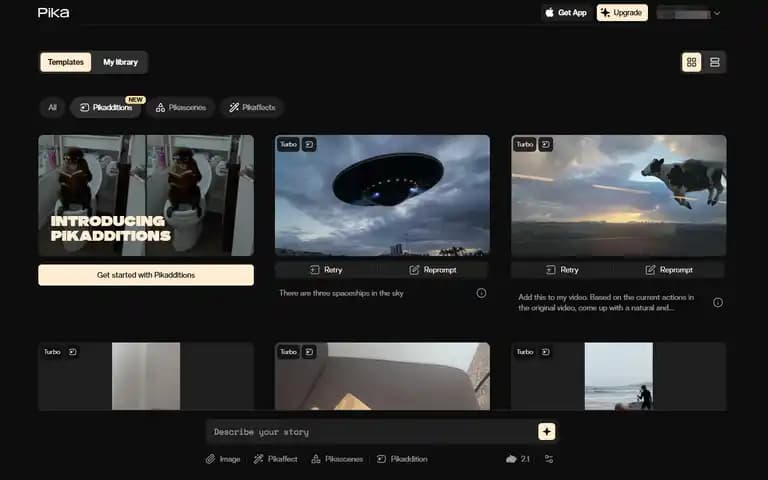The height and width of the screenshot is (480, 768).
Task: Click Retry under the flying cow video
Action: pos(562,270)
